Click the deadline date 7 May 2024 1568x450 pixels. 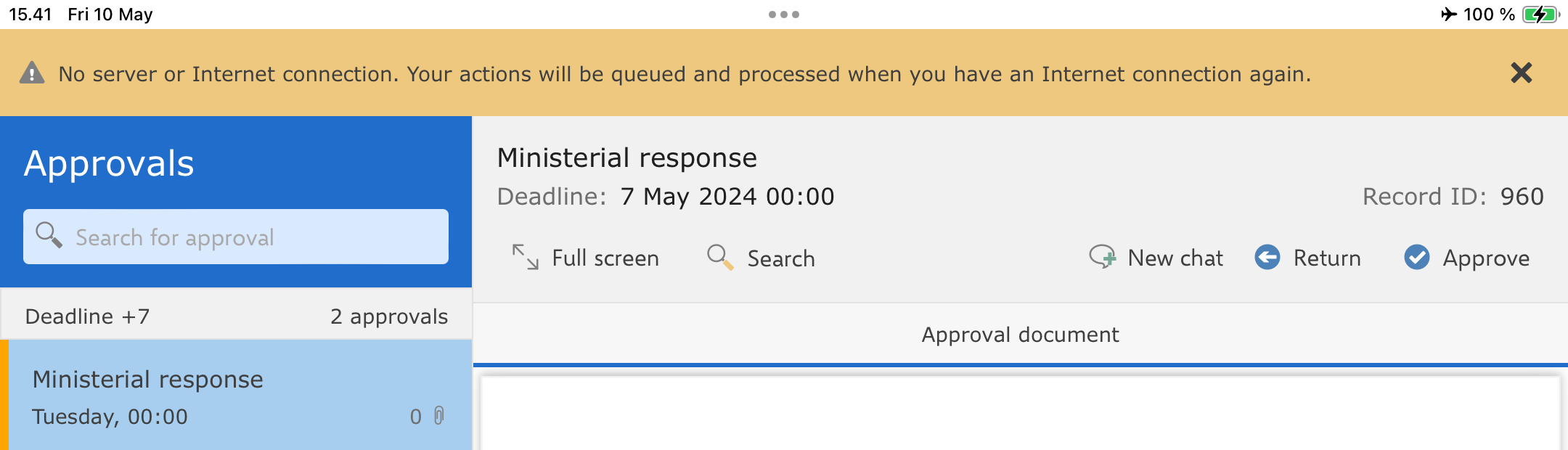coord(727,197)
